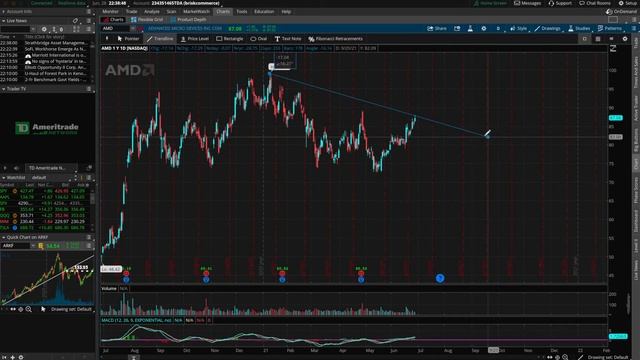This screenshot has height=360, width=640.
Task: Click the MACD study label
Action: coord(137,320)
